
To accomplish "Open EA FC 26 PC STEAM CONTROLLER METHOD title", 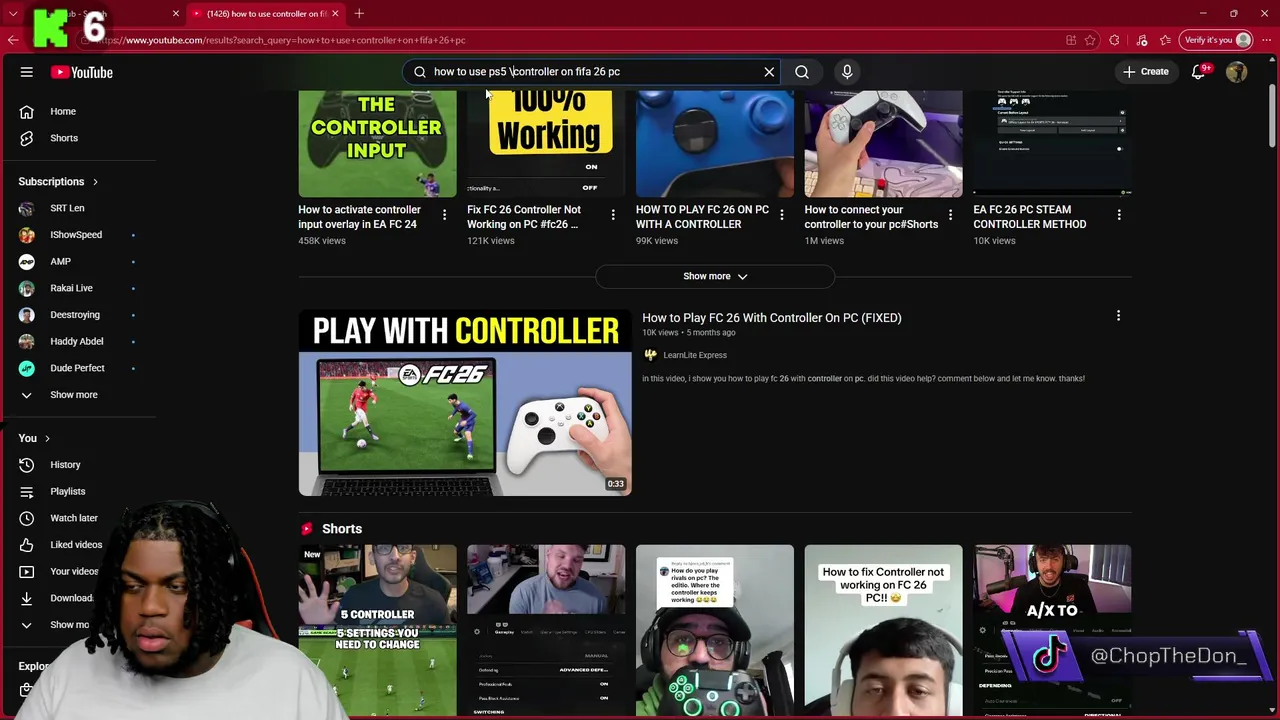I will pos(1030,217).
